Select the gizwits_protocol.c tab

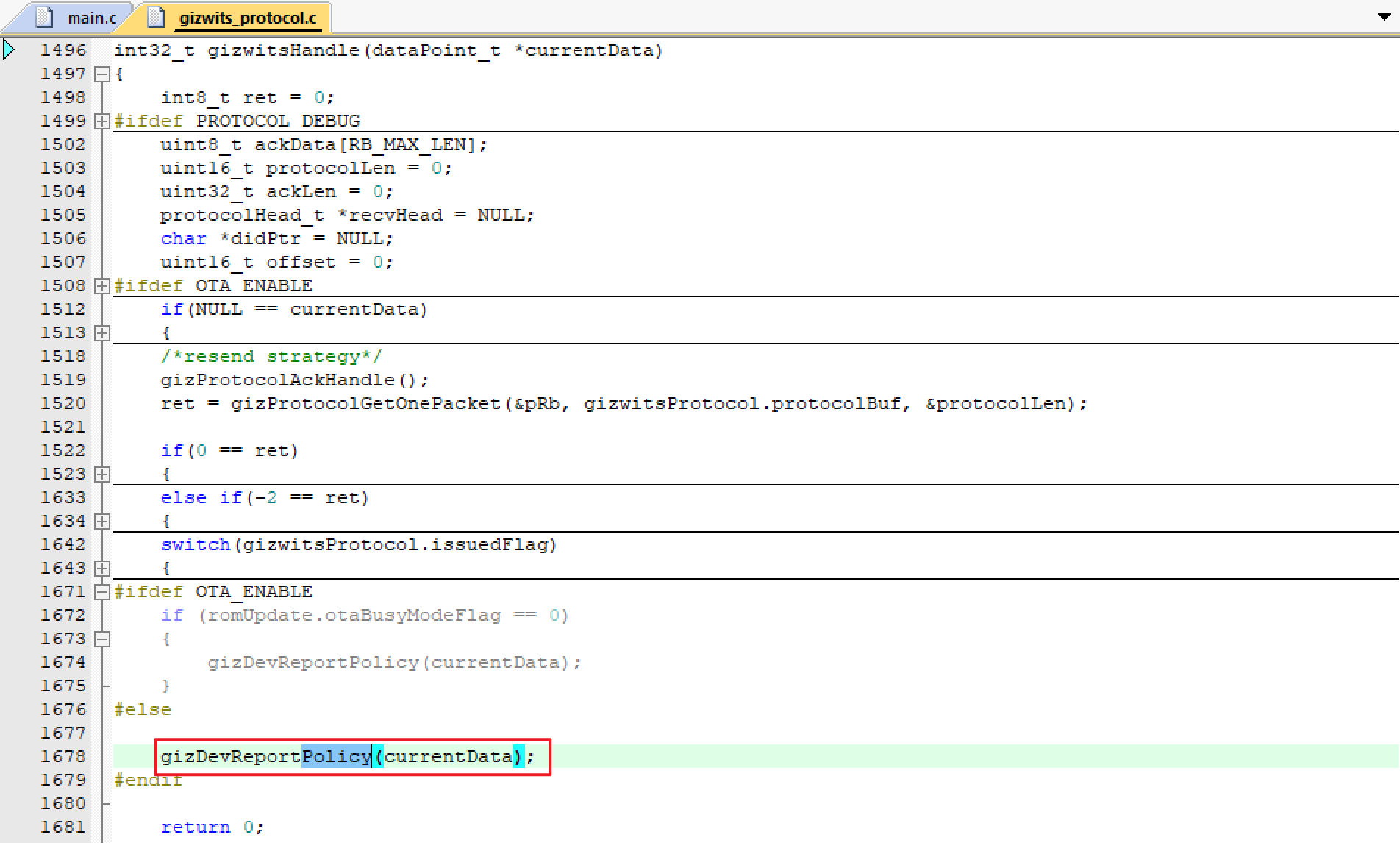247,18
